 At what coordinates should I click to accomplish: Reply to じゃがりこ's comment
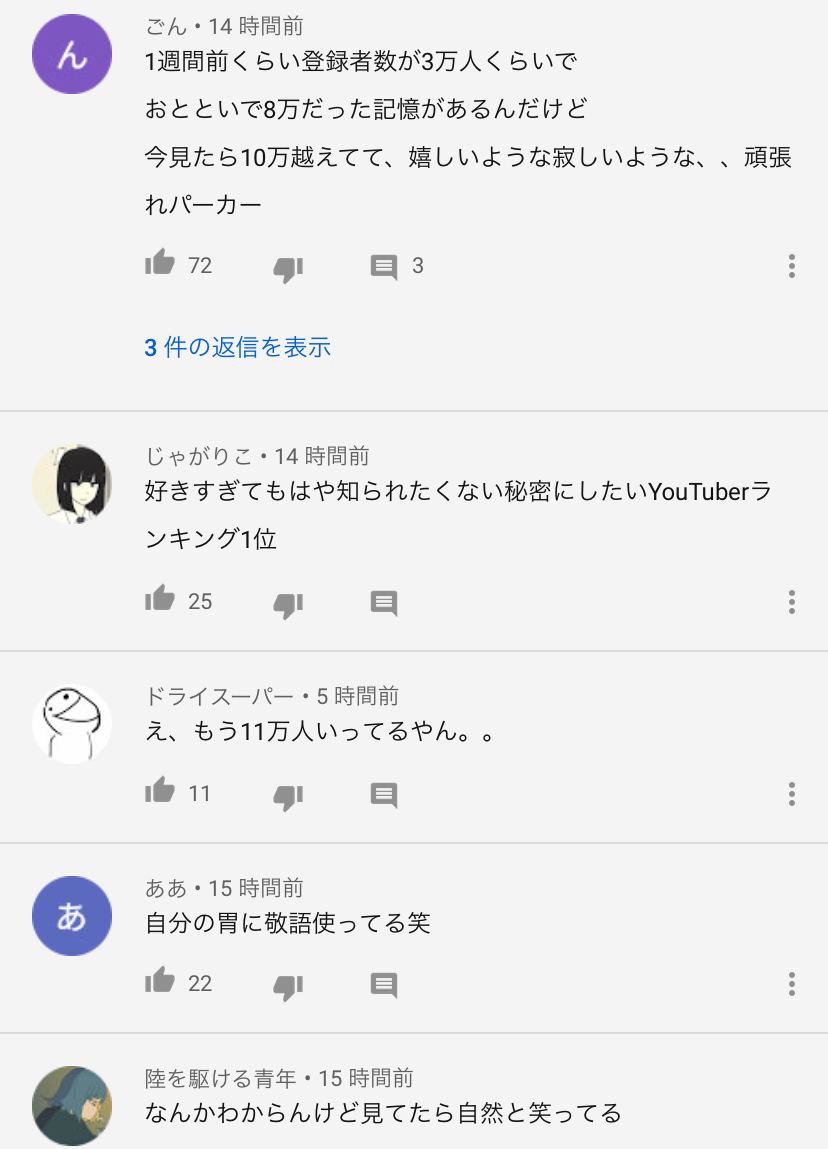coord(384,603)
